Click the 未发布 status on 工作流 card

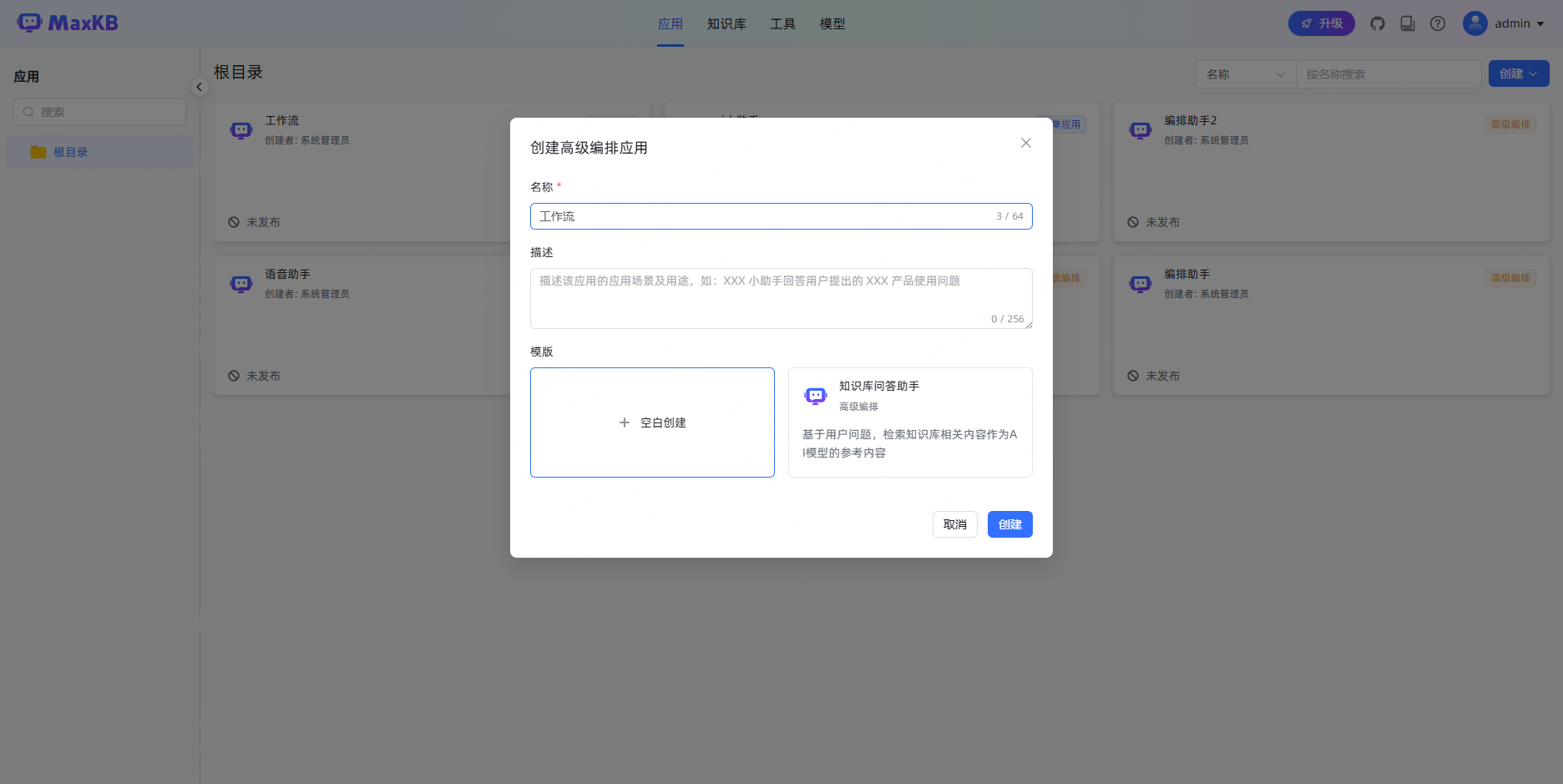click(255, 222)
